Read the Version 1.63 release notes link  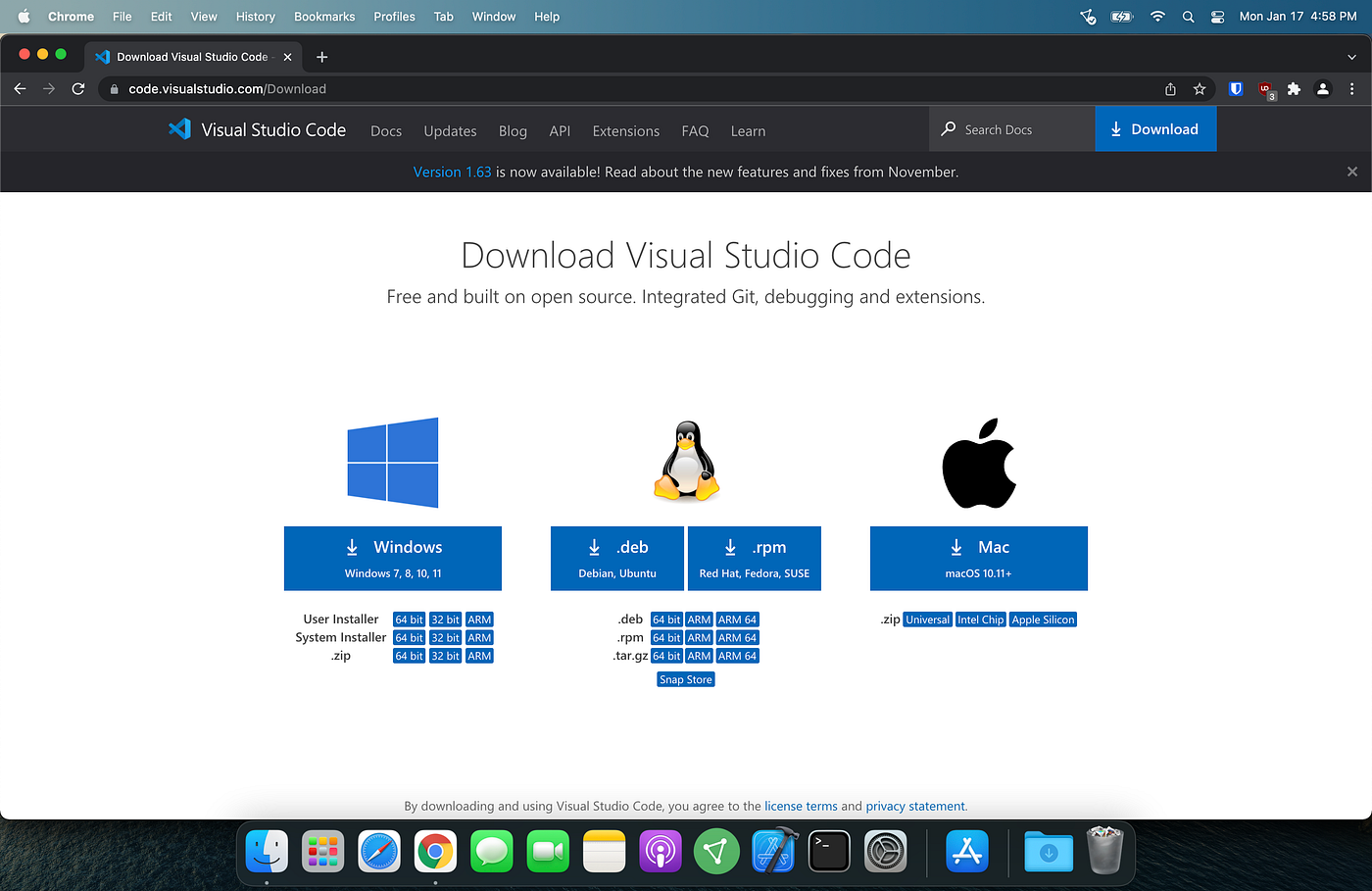452,171
